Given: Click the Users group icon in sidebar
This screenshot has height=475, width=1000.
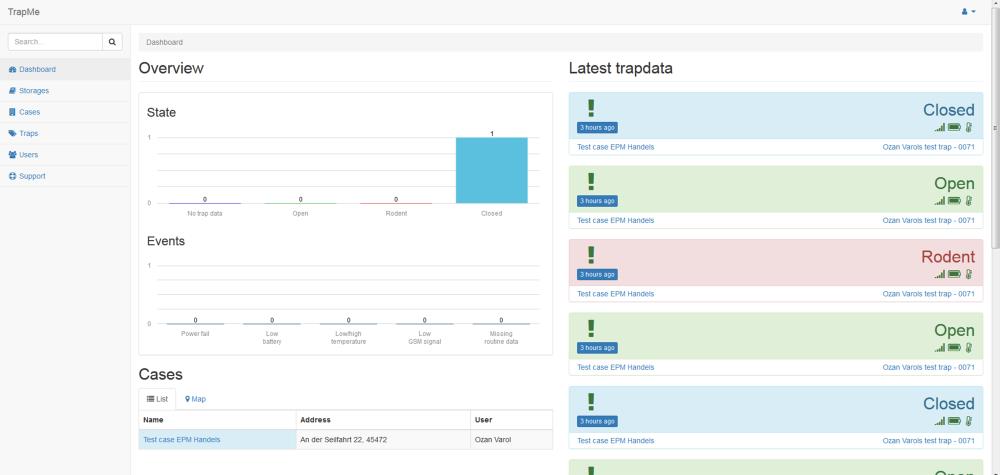Looking at the screenshot, I should pos(12,155).
